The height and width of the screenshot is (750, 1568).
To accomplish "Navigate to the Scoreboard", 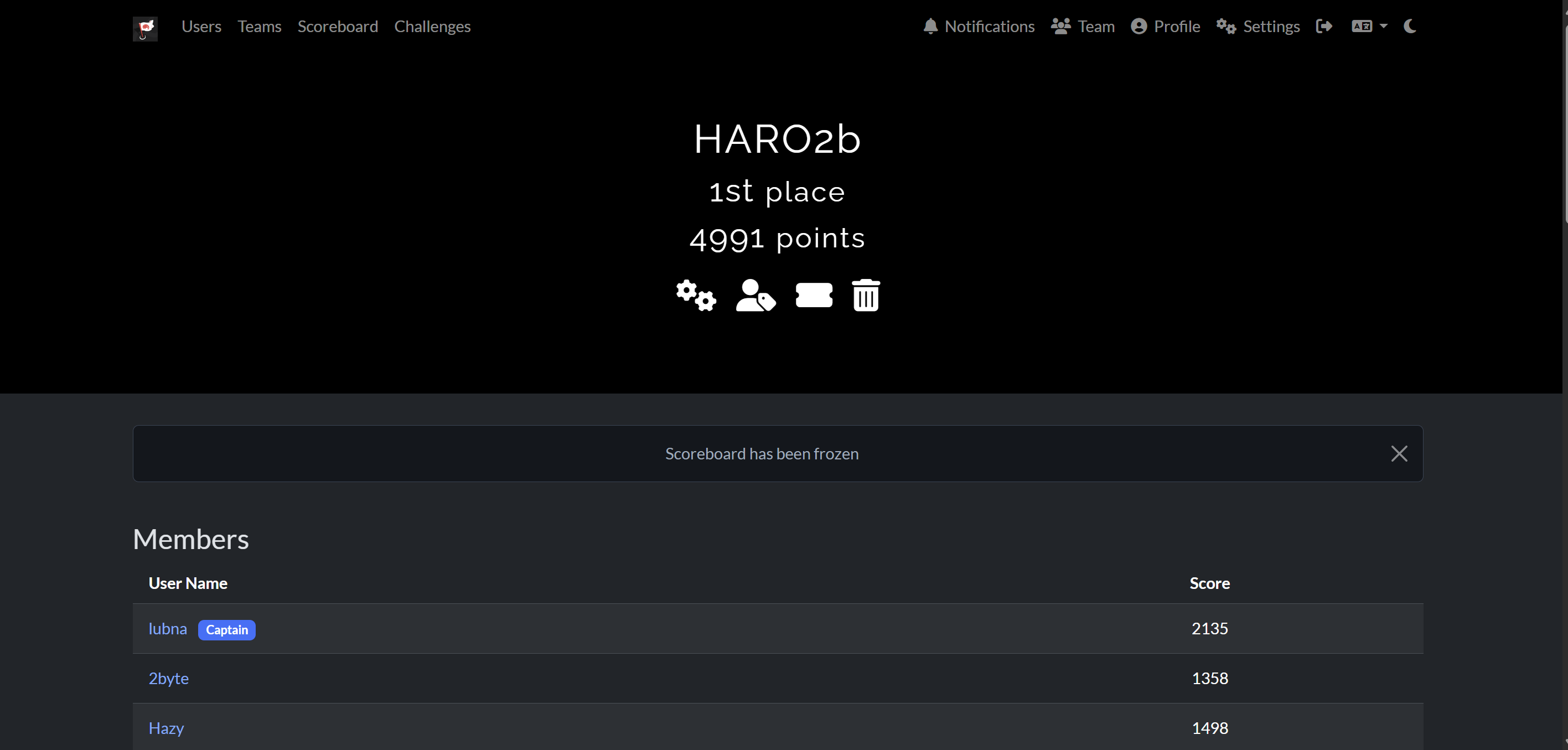I will [x=338, y=27].
